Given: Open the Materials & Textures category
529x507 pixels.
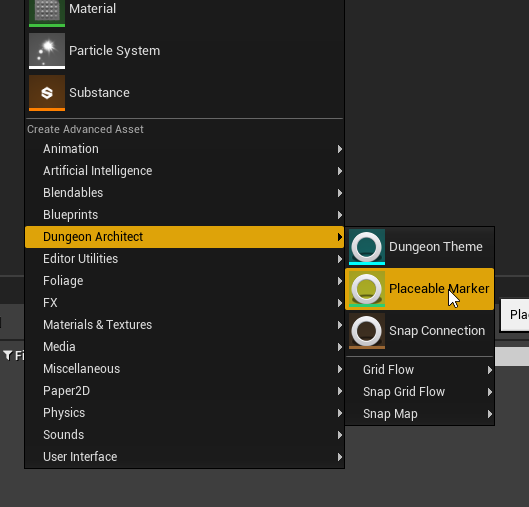Looking at the screenshot, I should pos(185,325).
